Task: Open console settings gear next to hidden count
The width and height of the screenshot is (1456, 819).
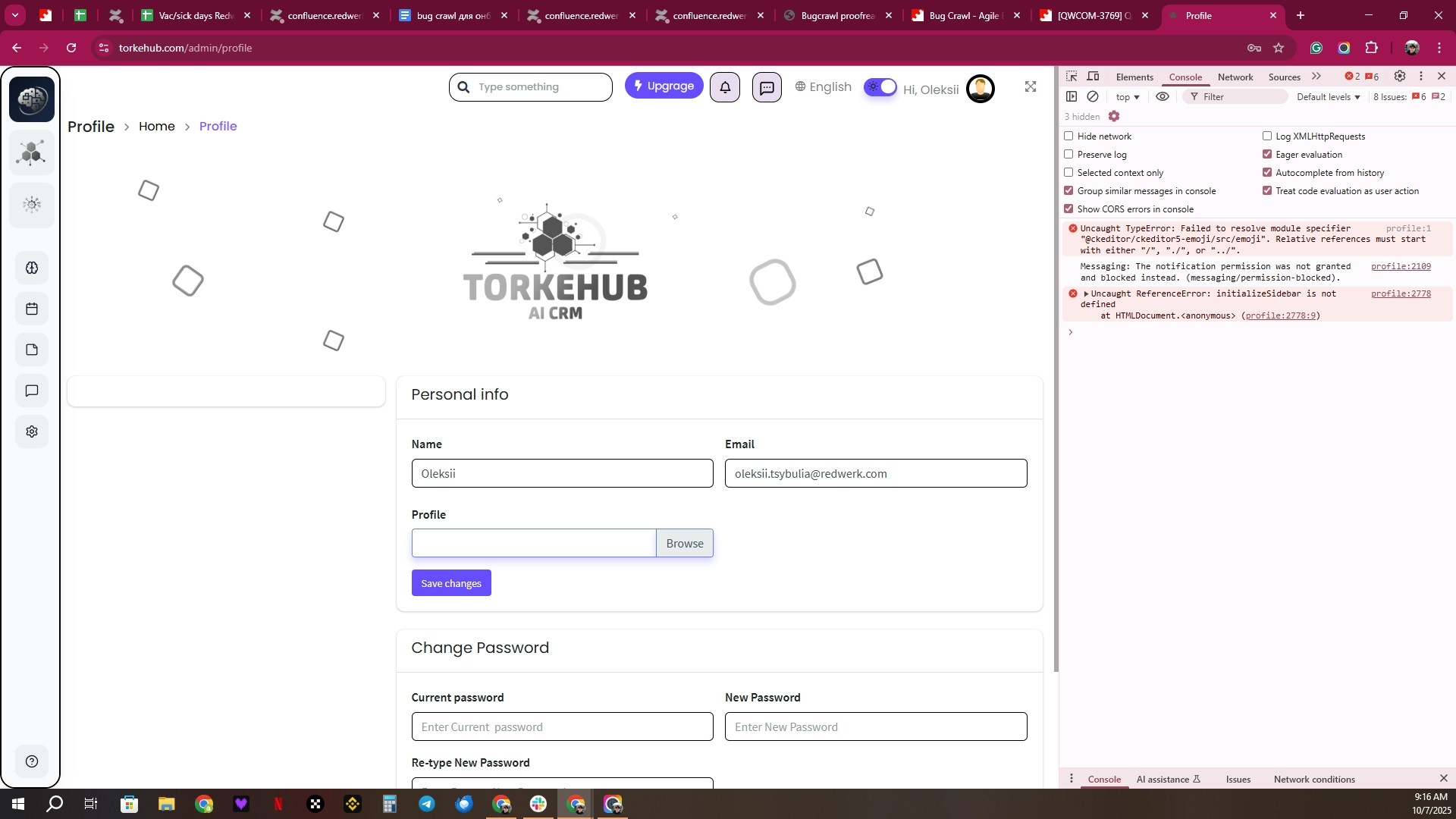Action: click(1114, 116)
